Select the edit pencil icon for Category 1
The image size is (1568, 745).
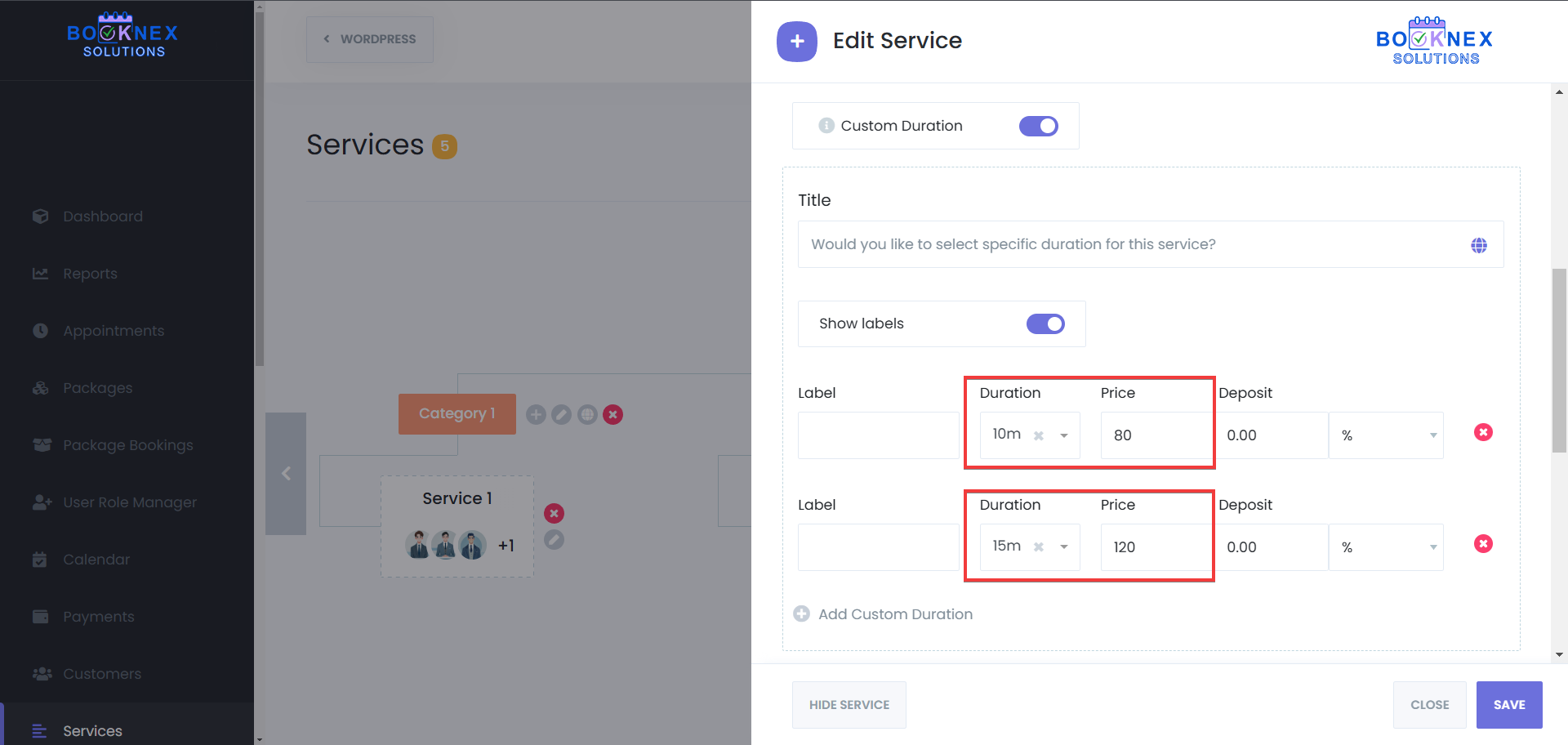pyautogui.click(x=561, y=414)
